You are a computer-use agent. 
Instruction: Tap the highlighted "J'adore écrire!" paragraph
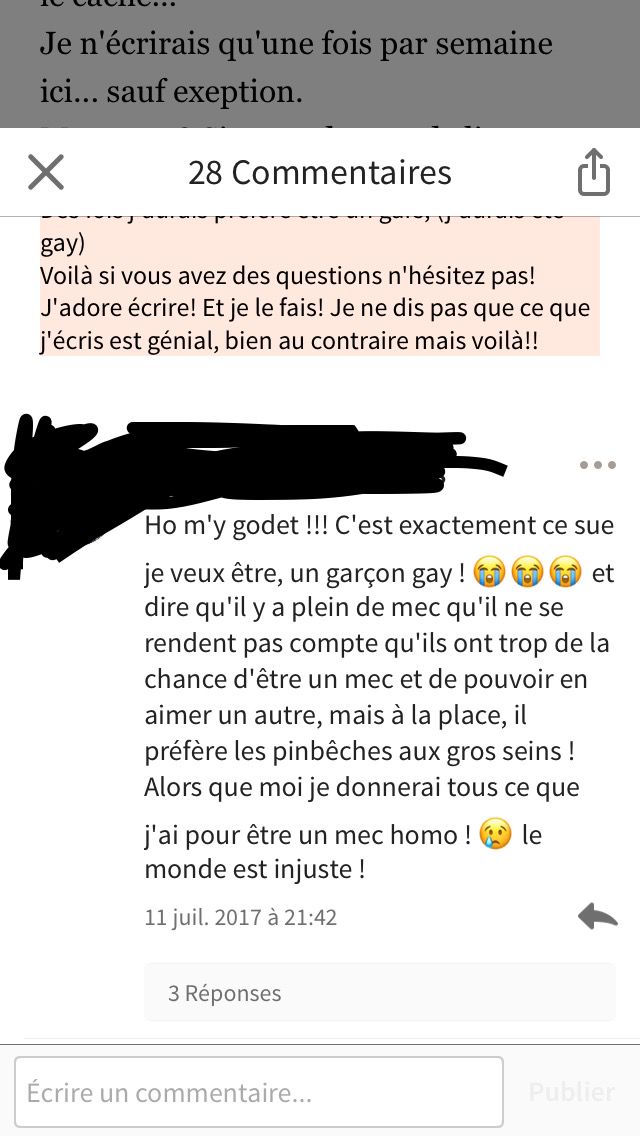(315, 325)
